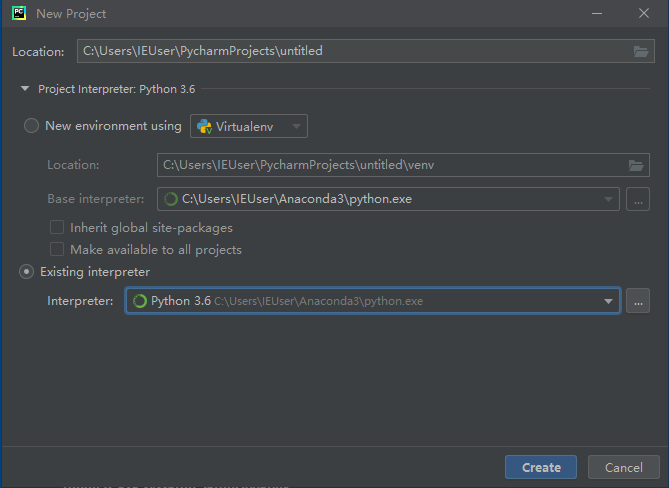Image resolution: width=669 pixels, height=488 pixels.
Task: Click the Virtualenv Python icon
Action: point(204,126)
